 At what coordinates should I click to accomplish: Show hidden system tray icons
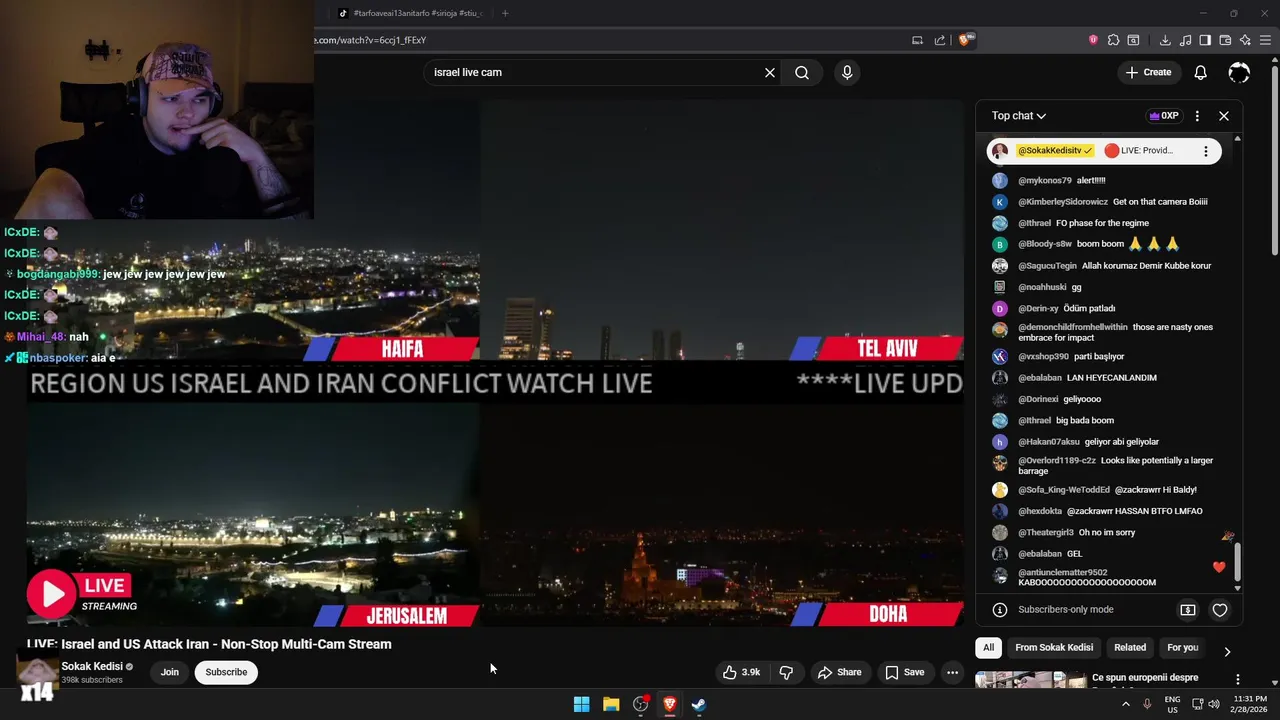click(1126, 704)
